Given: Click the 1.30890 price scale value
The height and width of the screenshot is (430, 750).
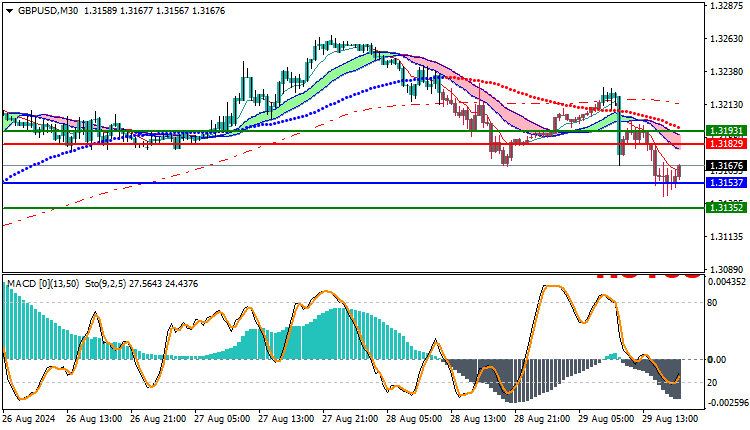Looking at the screenshot, I should pos(727,270).
